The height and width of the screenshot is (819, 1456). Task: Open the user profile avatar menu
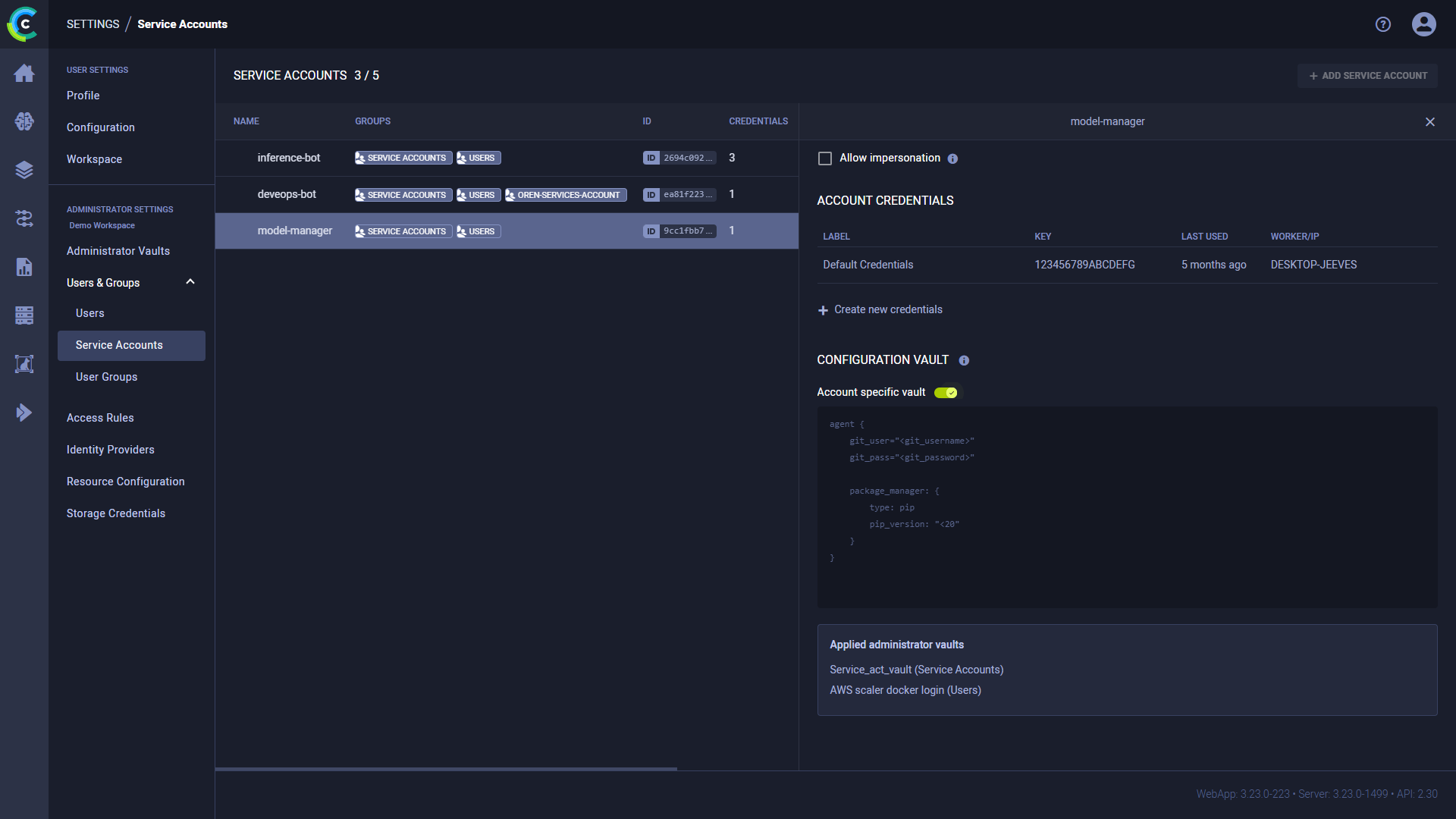point(1424,24)
